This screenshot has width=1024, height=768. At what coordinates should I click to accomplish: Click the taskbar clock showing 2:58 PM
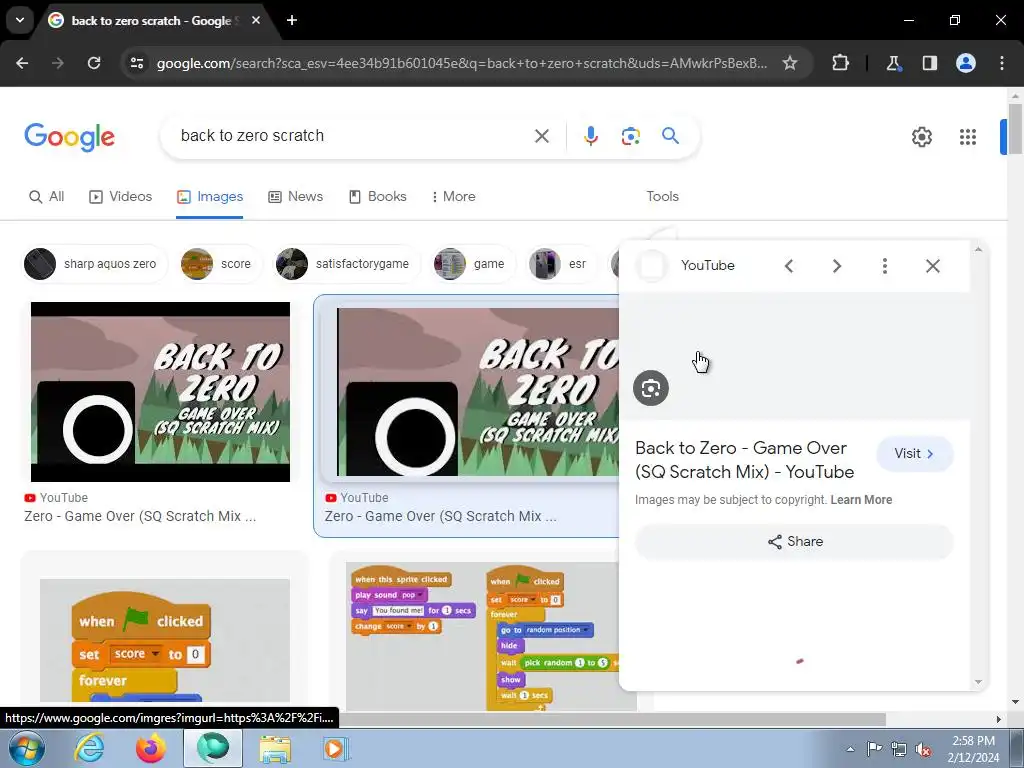973,749
